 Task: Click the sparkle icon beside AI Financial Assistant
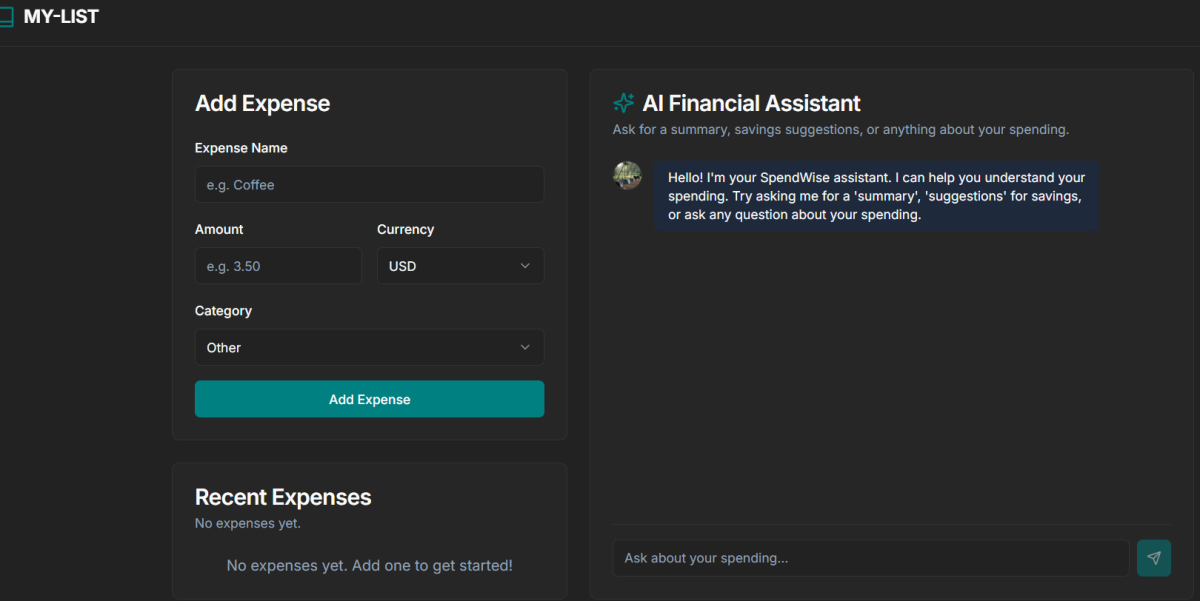pos(624,103)
